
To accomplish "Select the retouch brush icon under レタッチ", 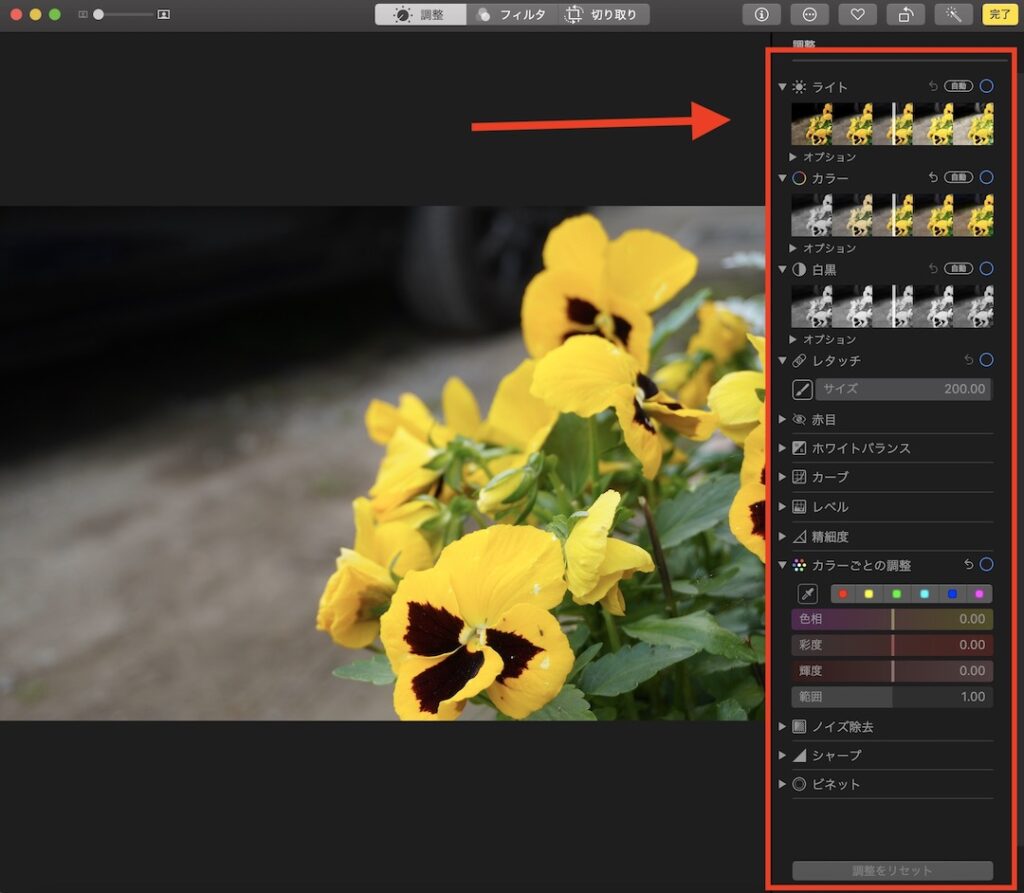I will coord(801,389).
